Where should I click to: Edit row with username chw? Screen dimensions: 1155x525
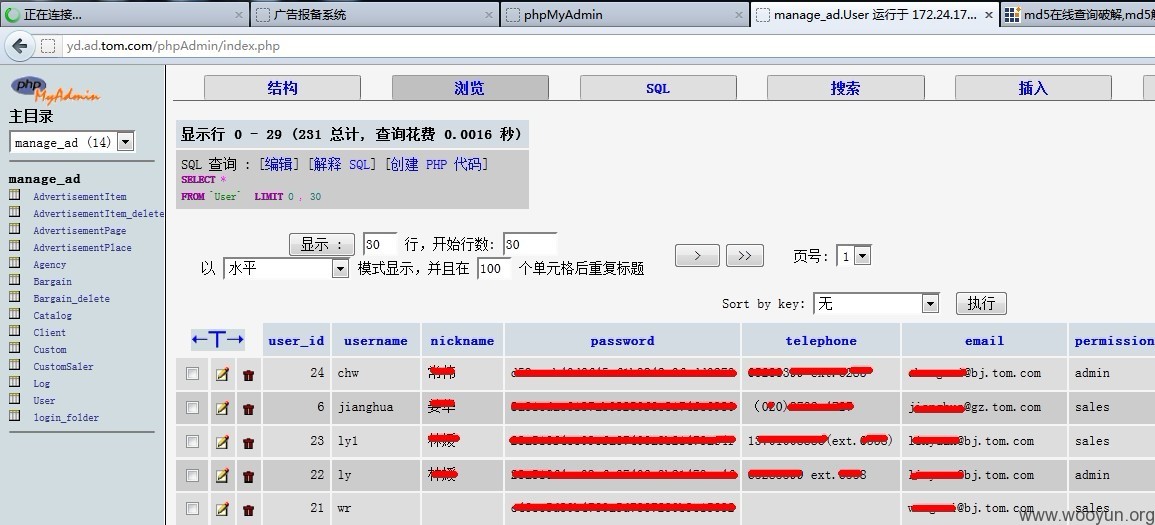pyautogui.click(x=222, y=374)
